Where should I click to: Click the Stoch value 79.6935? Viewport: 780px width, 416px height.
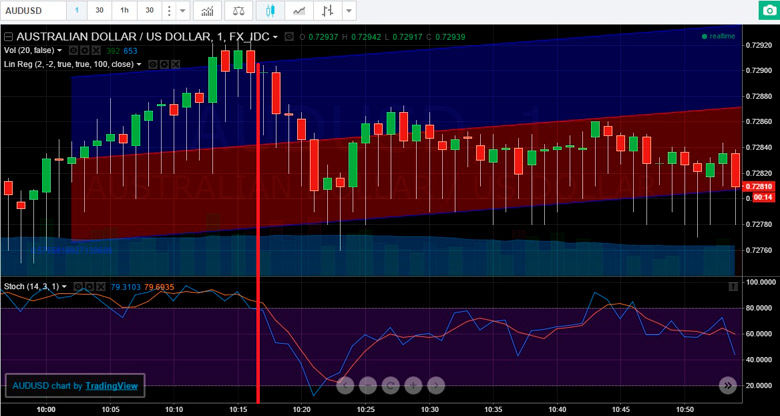click(x=159, y=287)
